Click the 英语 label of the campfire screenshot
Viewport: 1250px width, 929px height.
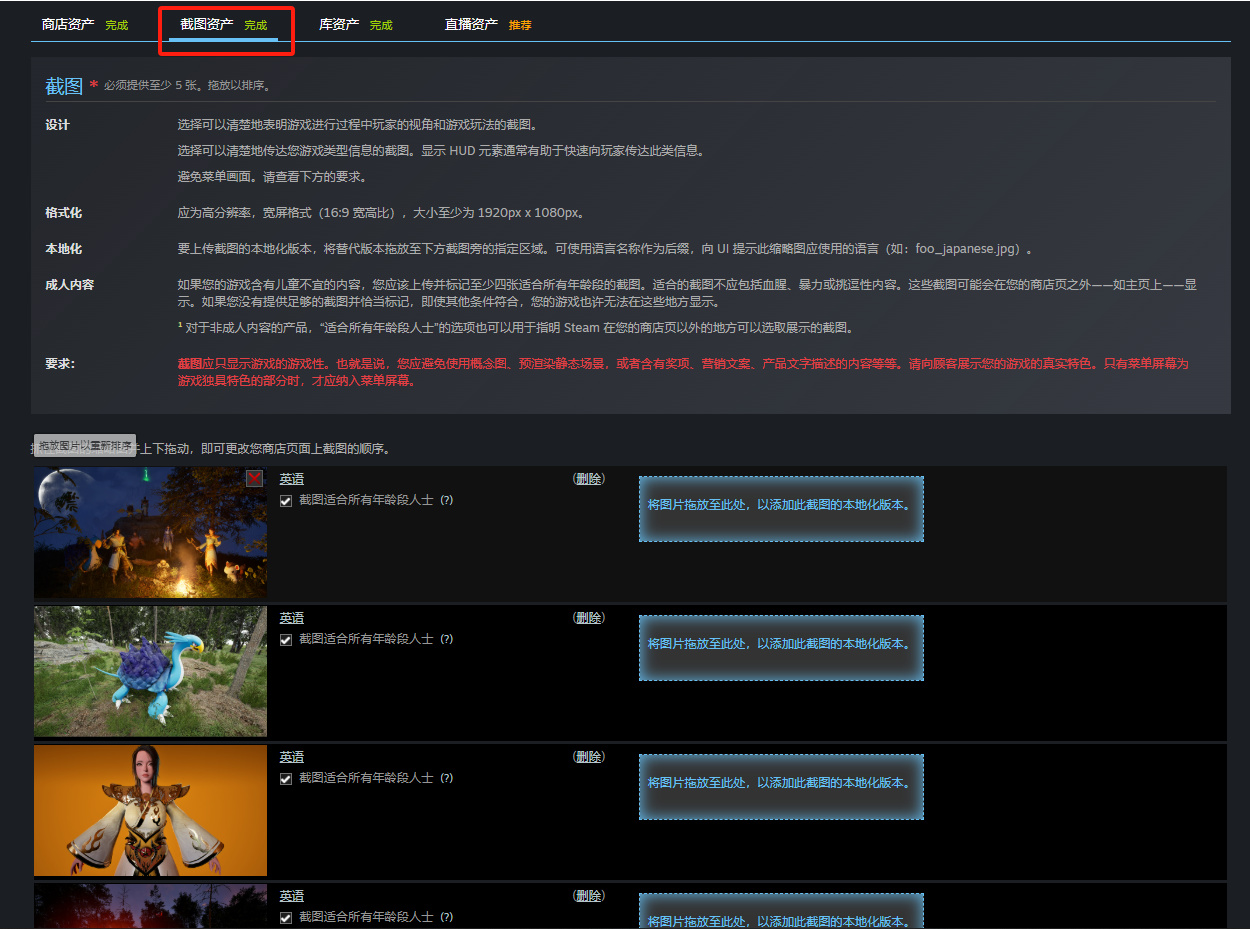click(x=291, y=479)
